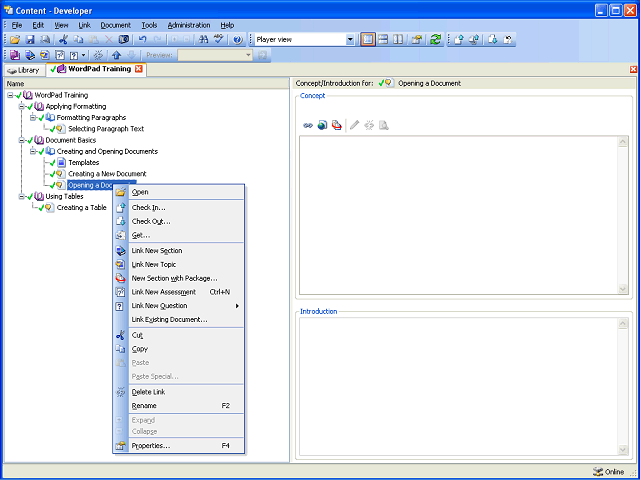Open the Player view dropdown
The height and width of the screenshot is (480, 640).
point(350,40)
